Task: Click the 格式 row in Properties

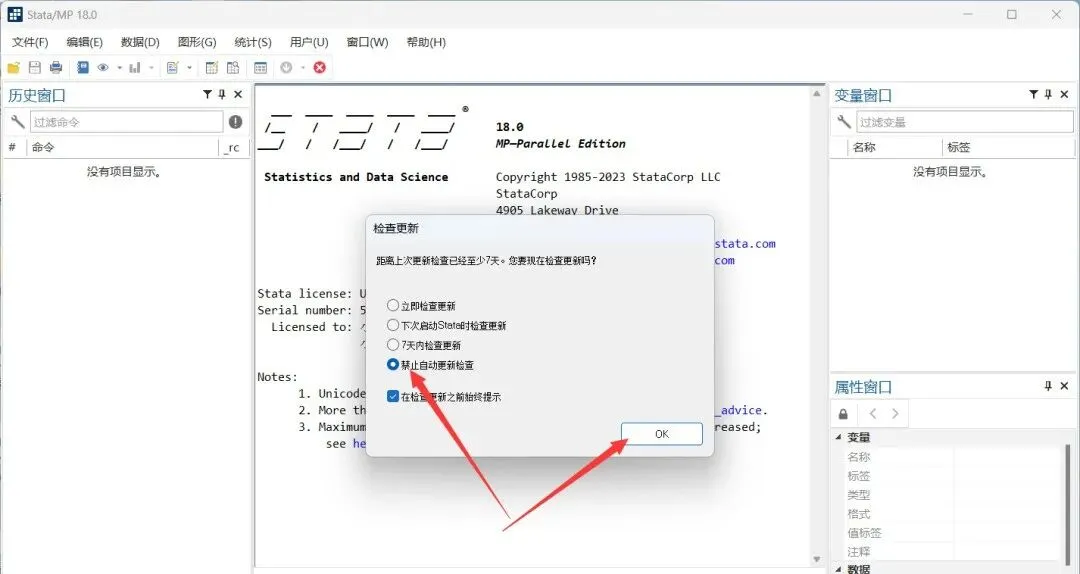Action: tap(951, 513)
